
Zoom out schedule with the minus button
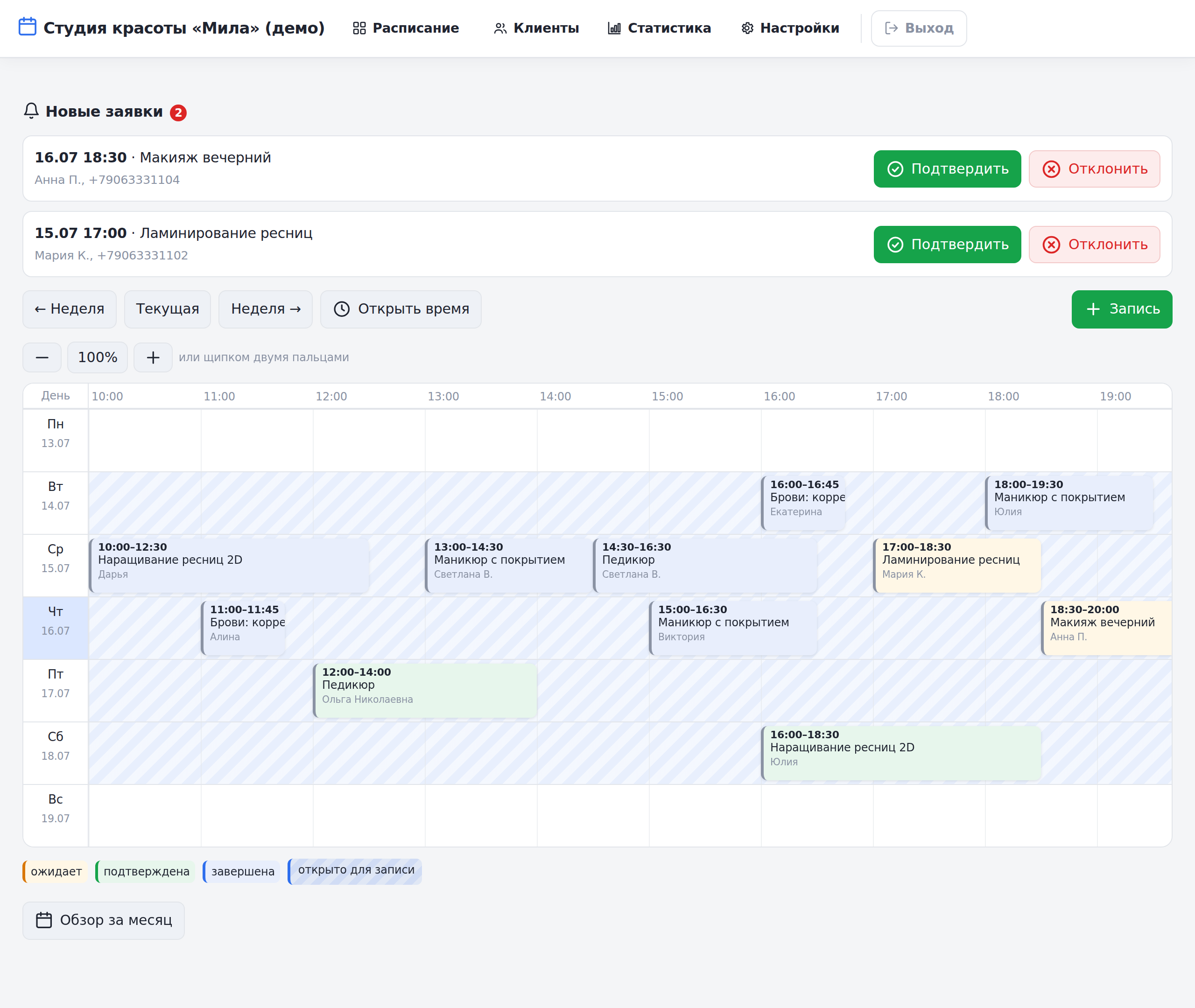tap(42, 358)
